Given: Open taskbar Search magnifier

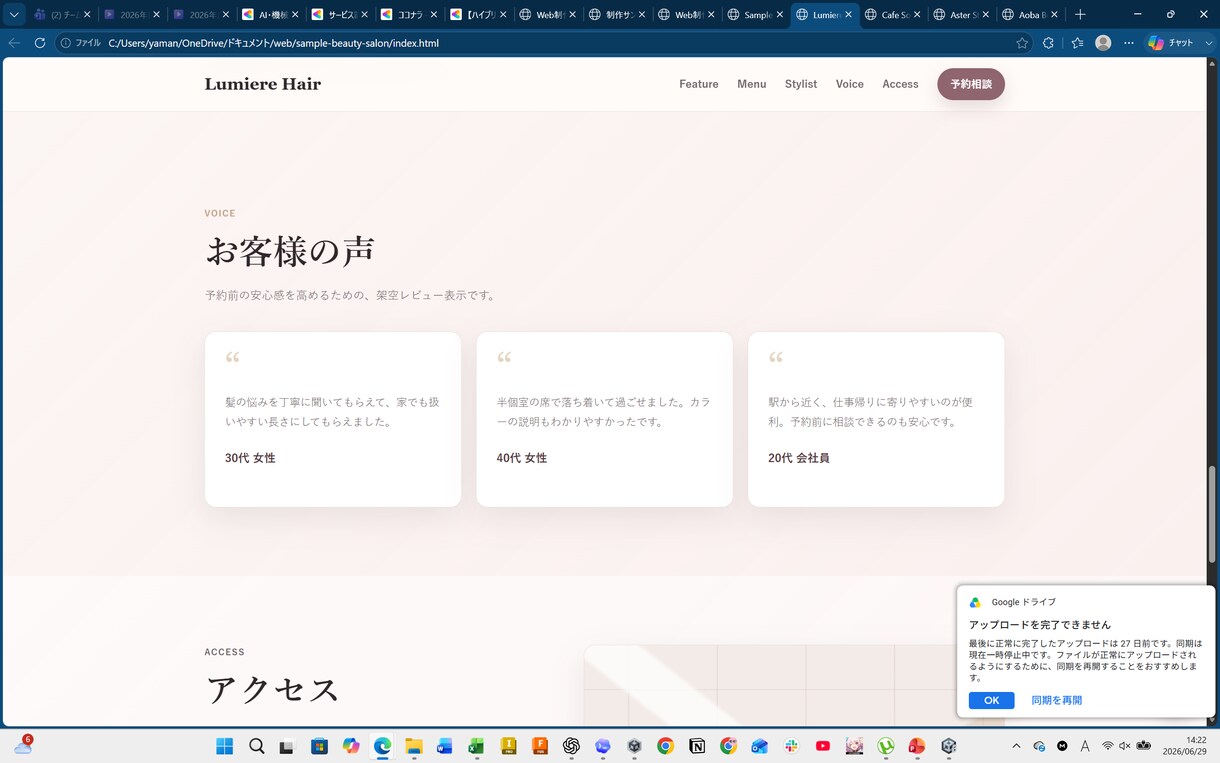Looking at the screenshot, I should [x=257, y=746].
